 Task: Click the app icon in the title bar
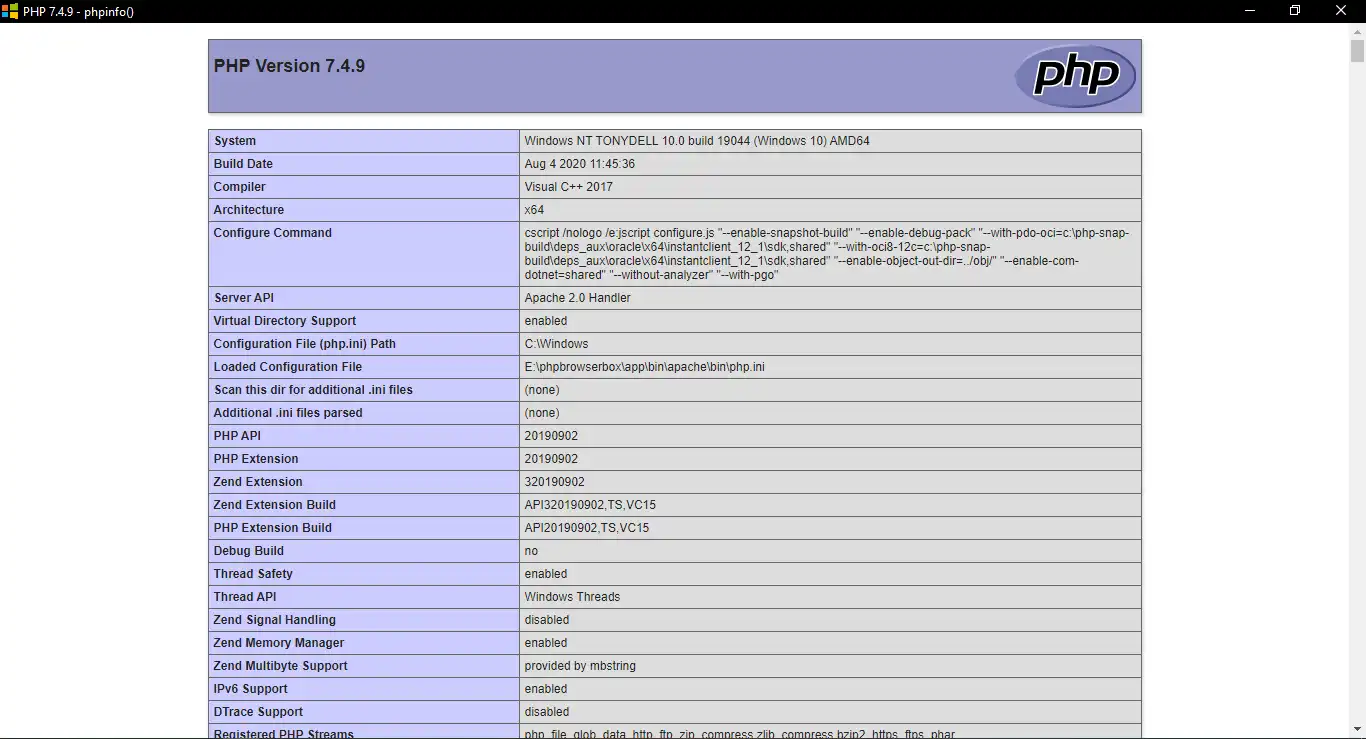tap(10, 11)
